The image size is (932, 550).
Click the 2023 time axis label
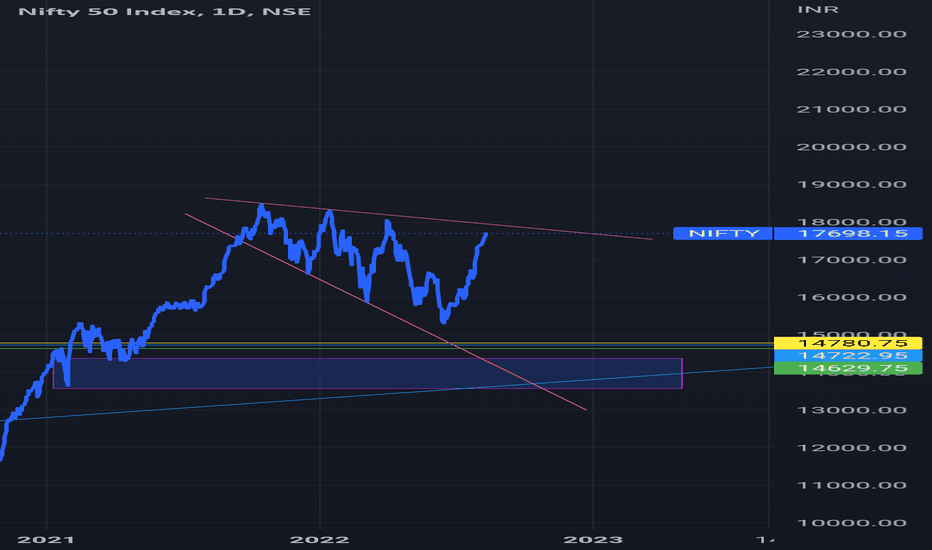593,540
